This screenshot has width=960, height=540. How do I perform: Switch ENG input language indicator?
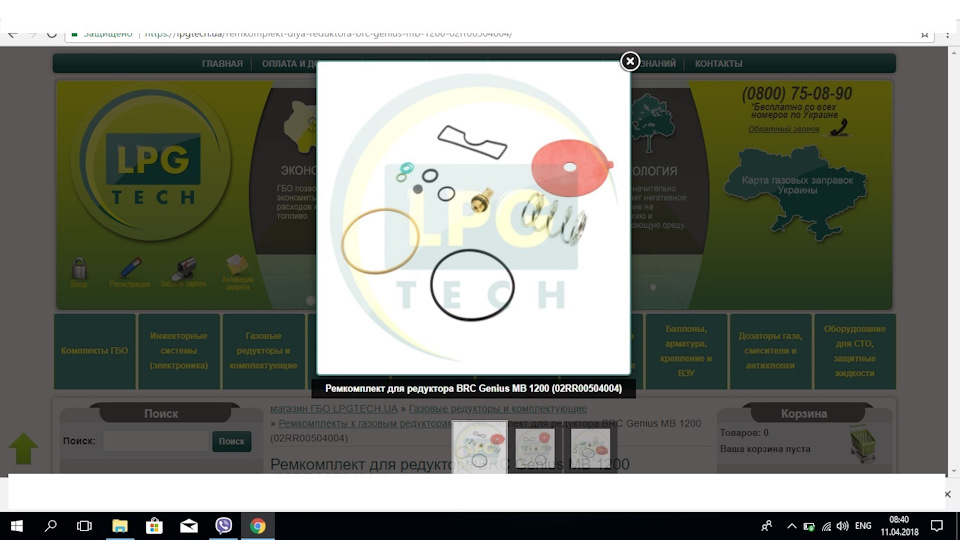[x=863, y=526]
